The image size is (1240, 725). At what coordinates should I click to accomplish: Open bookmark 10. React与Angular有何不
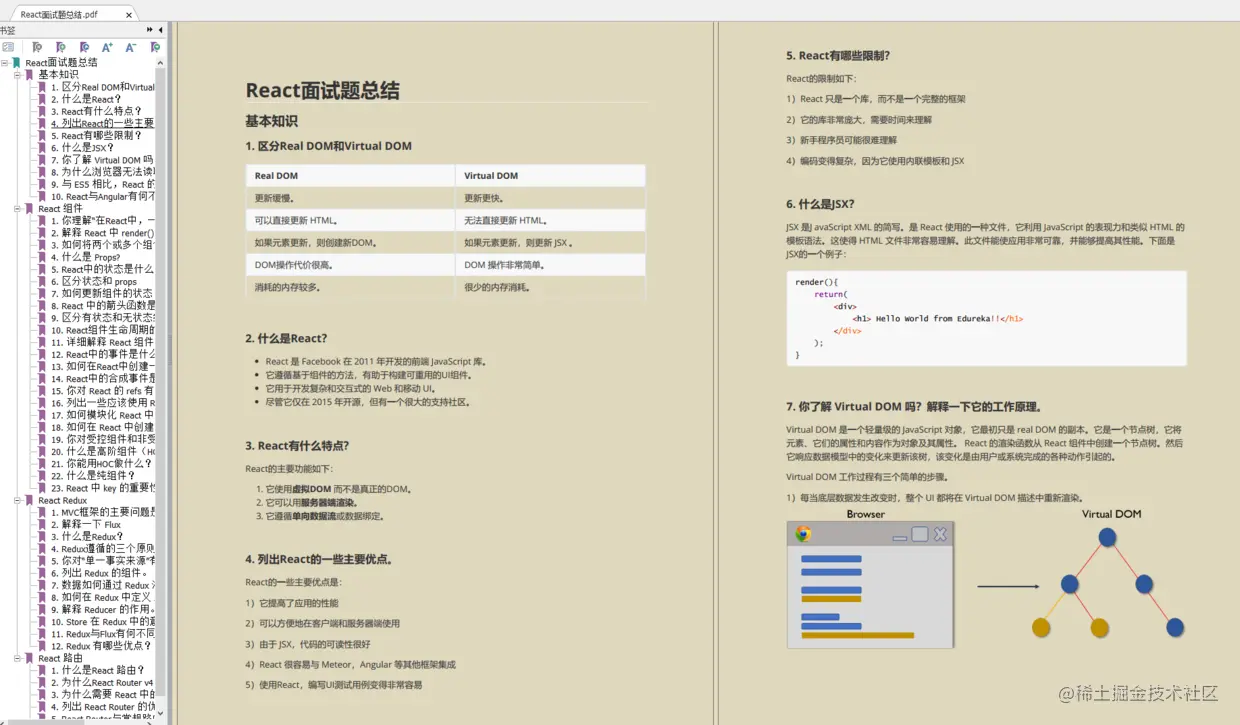coord(103,197)
